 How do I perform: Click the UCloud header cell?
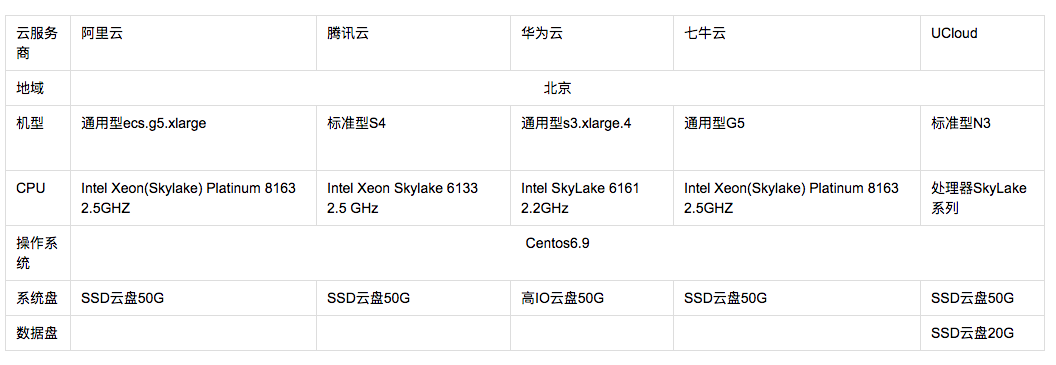coord(983,43)
